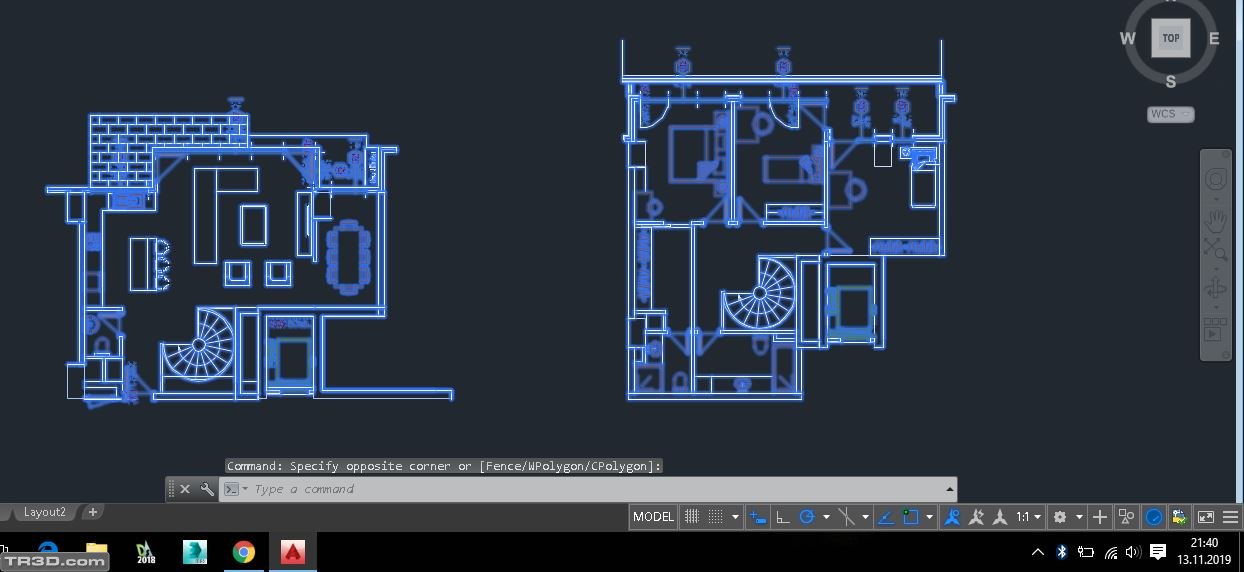Click the TOP face of the ViewCube

[1170, 38]
